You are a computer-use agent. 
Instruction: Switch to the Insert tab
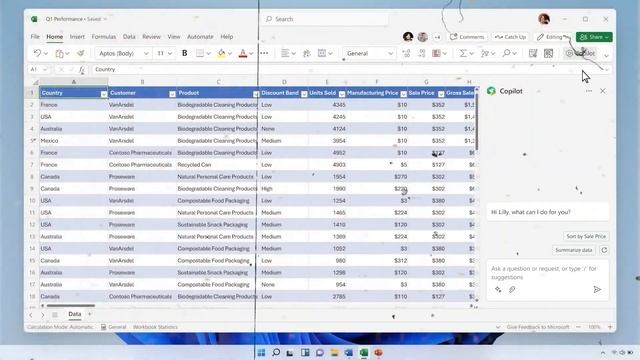(x=77, y=36)
